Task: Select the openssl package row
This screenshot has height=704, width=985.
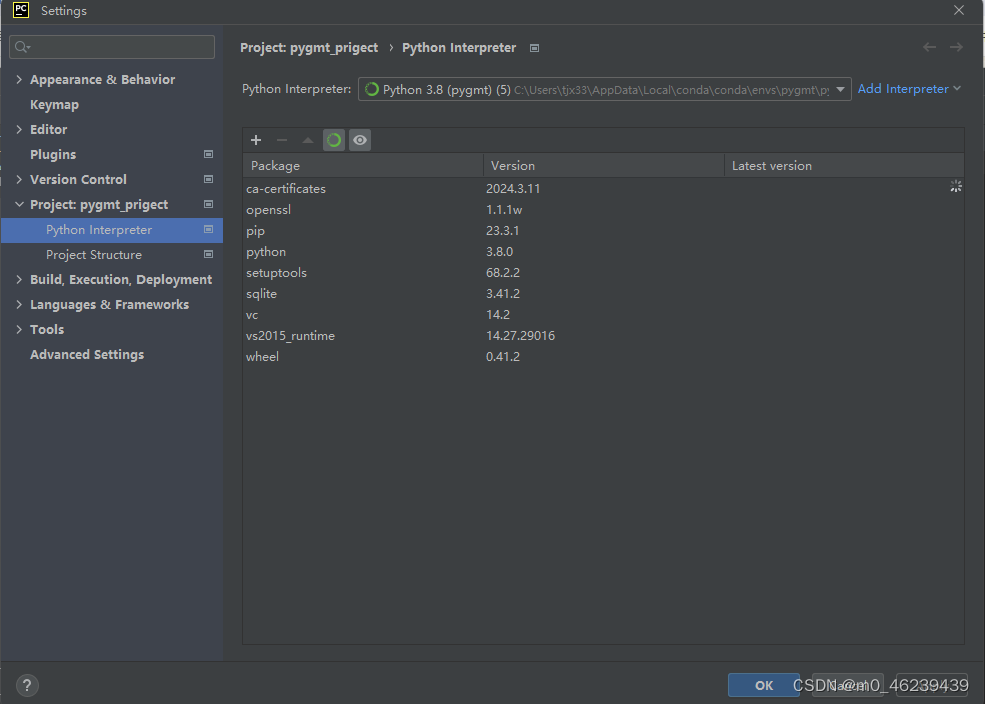Action: [x=603, y=210]
